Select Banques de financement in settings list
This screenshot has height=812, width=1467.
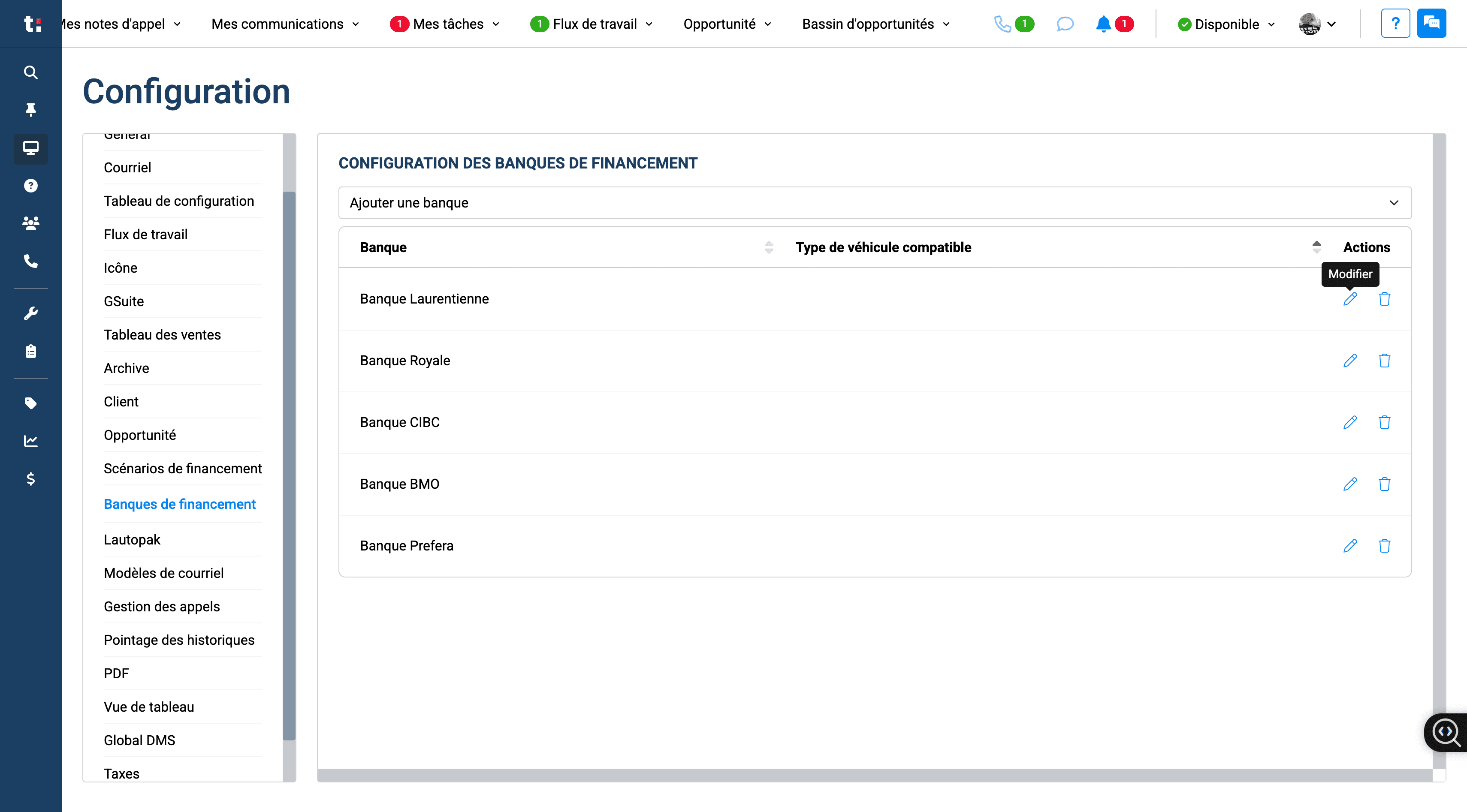tap(179, 504)
